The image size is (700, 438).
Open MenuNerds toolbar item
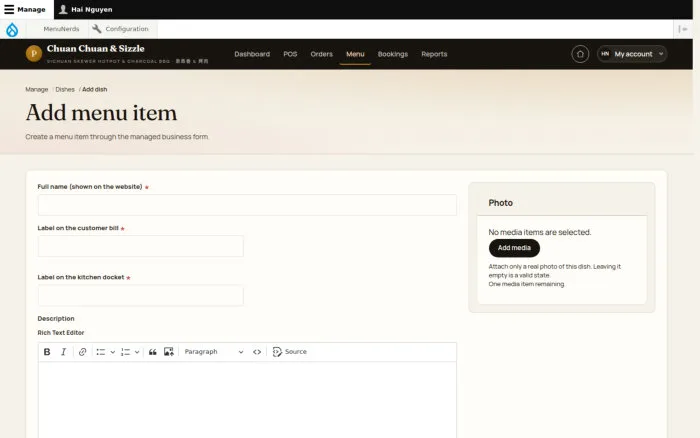[x=61, y=29]
